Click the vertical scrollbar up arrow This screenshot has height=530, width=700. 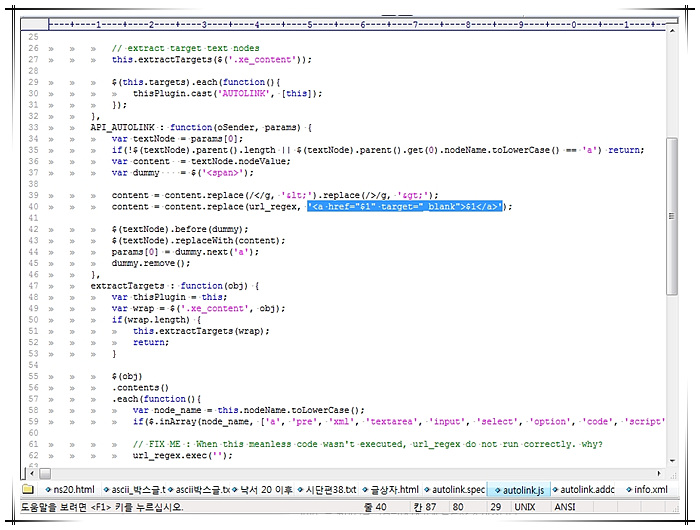point(672,31)
